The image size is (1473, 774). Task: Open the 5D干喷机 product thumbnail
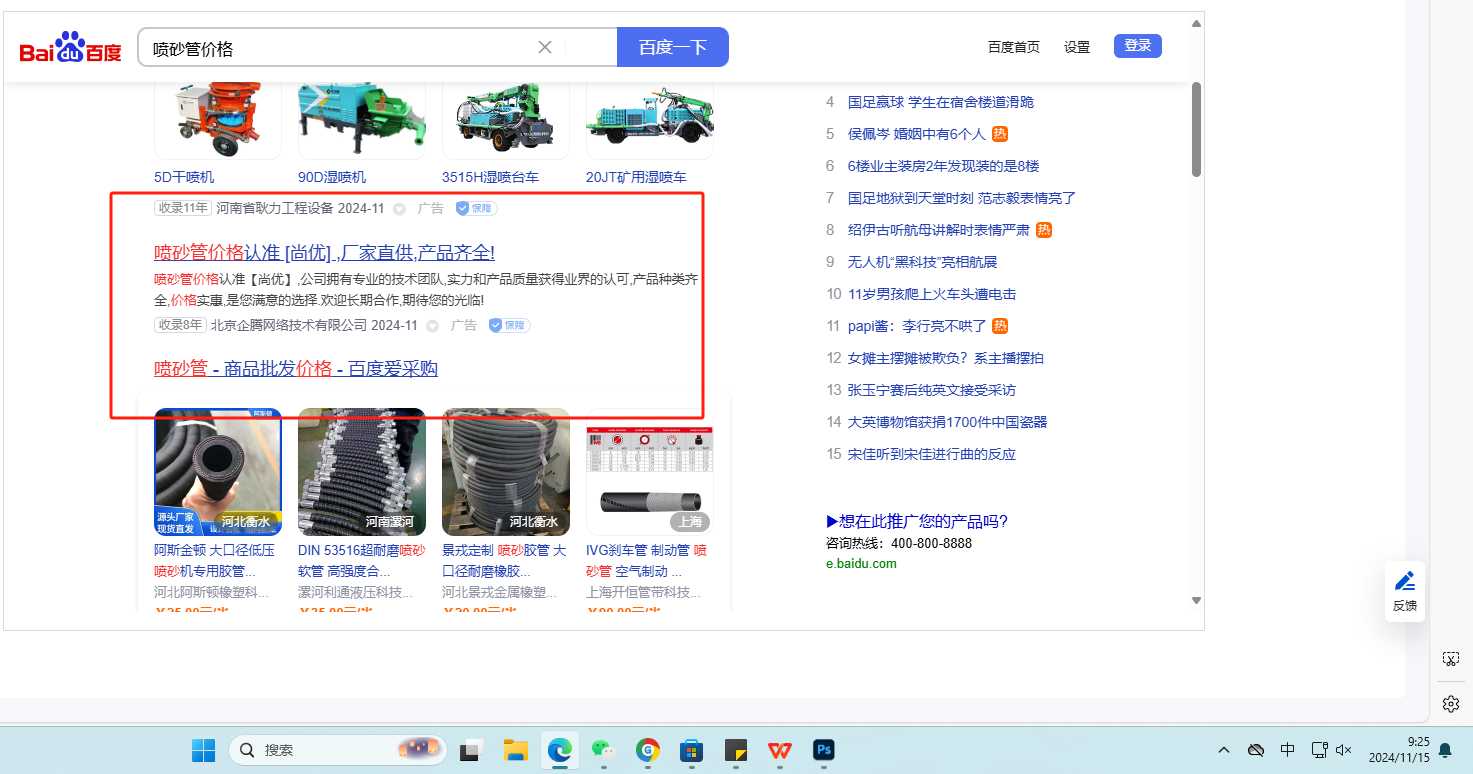(218, 119)
